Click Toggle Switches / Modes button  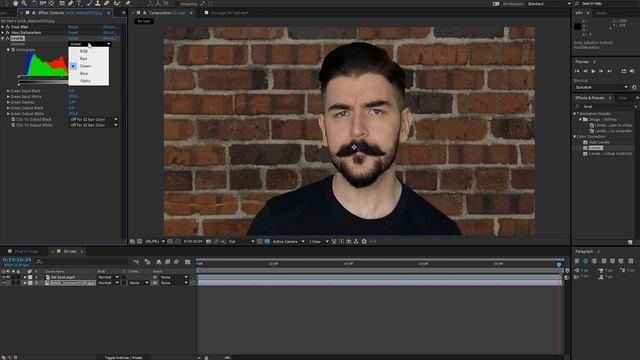click(123, 358)
